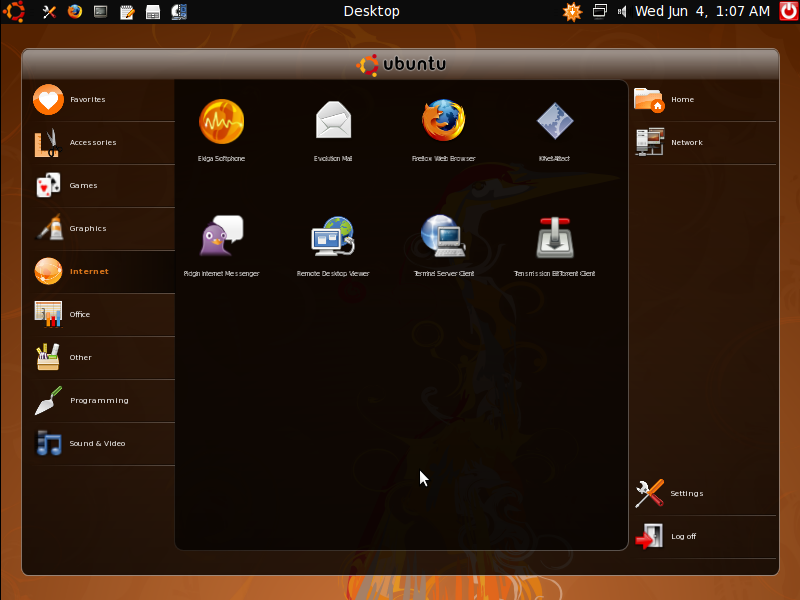Launch Ekiga Softphone
This screenshot has height=600, width=800.
221,130
